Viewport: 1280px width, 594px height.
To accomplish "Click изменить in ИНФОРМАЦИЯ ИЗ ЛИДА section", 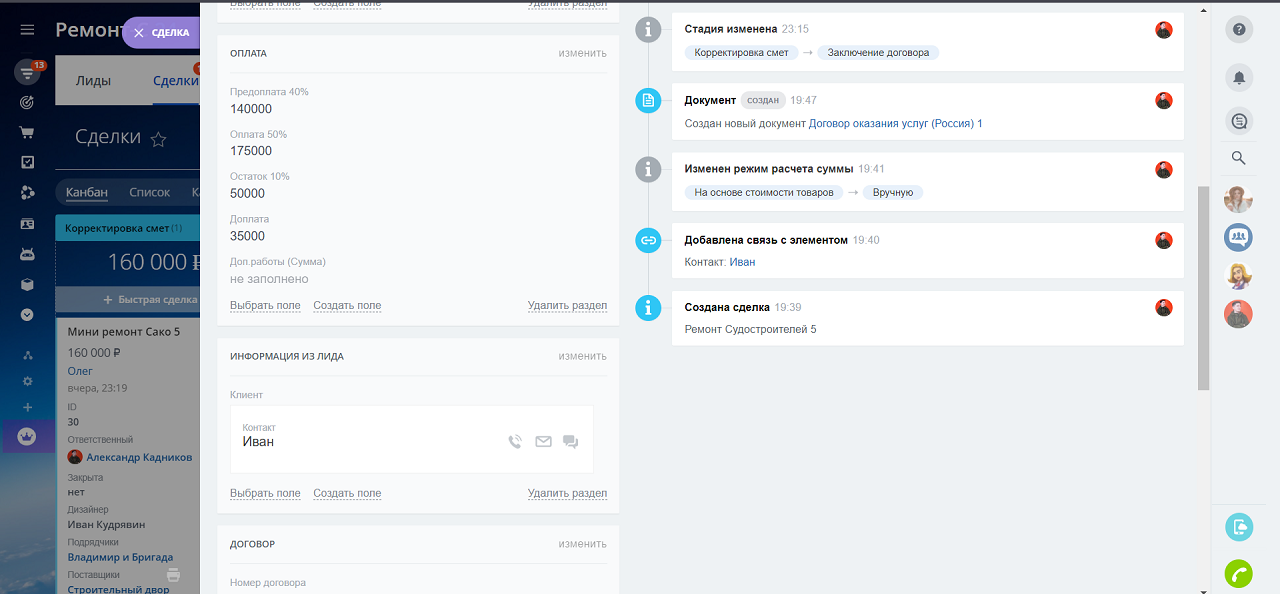I will (x=582, y=356).
